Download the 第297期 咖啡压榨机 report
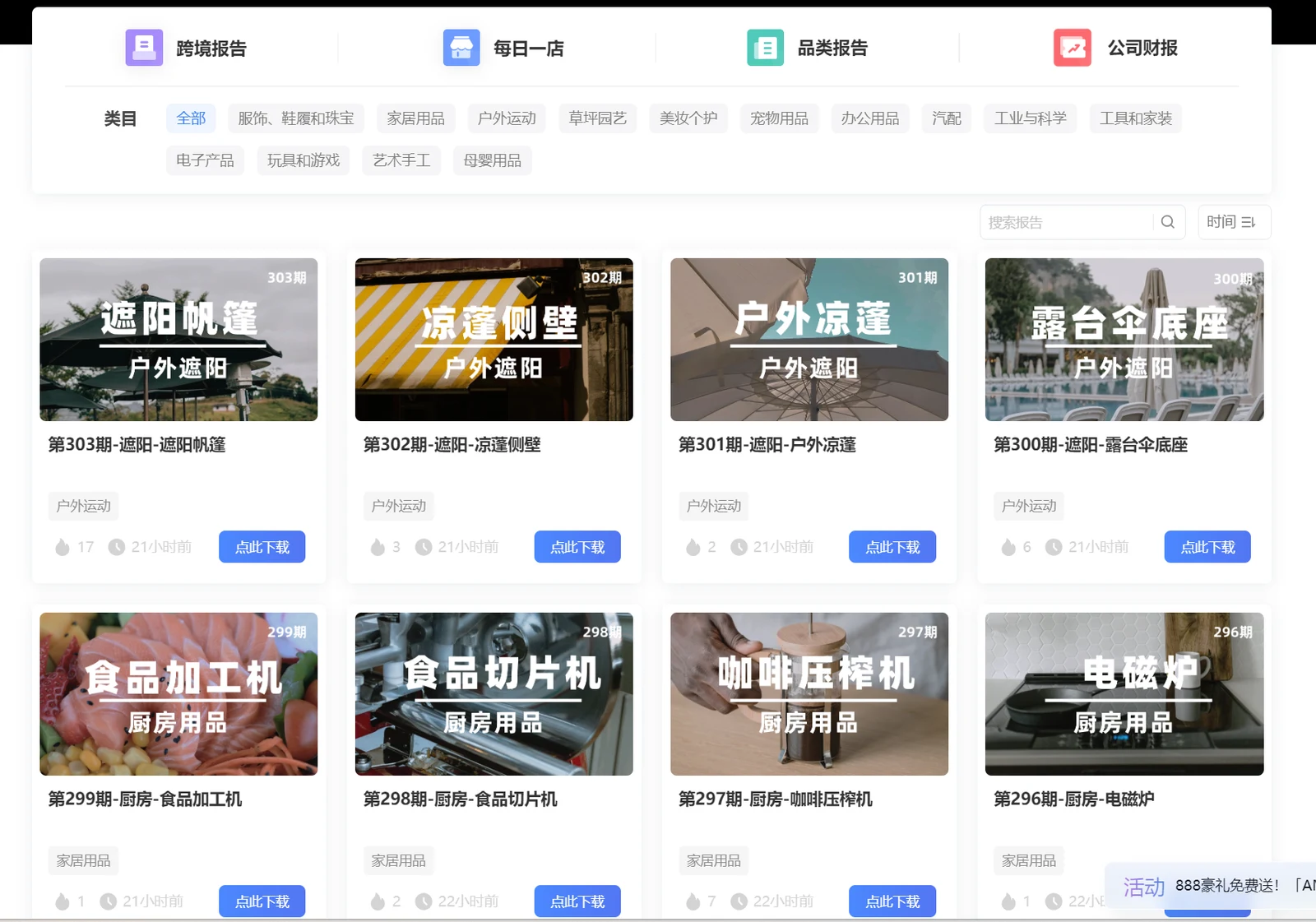Screen dimensions: 1316x922 (x=892, y=901)
